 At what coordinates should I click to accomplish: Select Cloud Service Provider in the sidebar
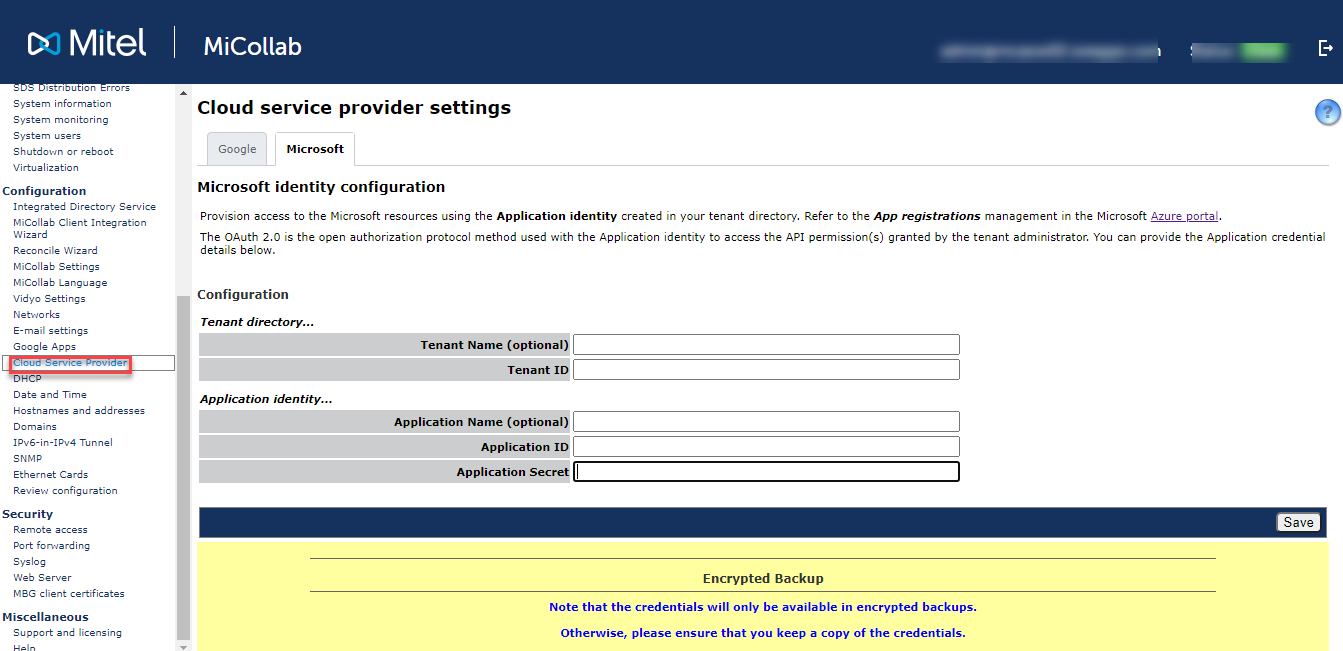pyautogui.click(x=70, y=362)
